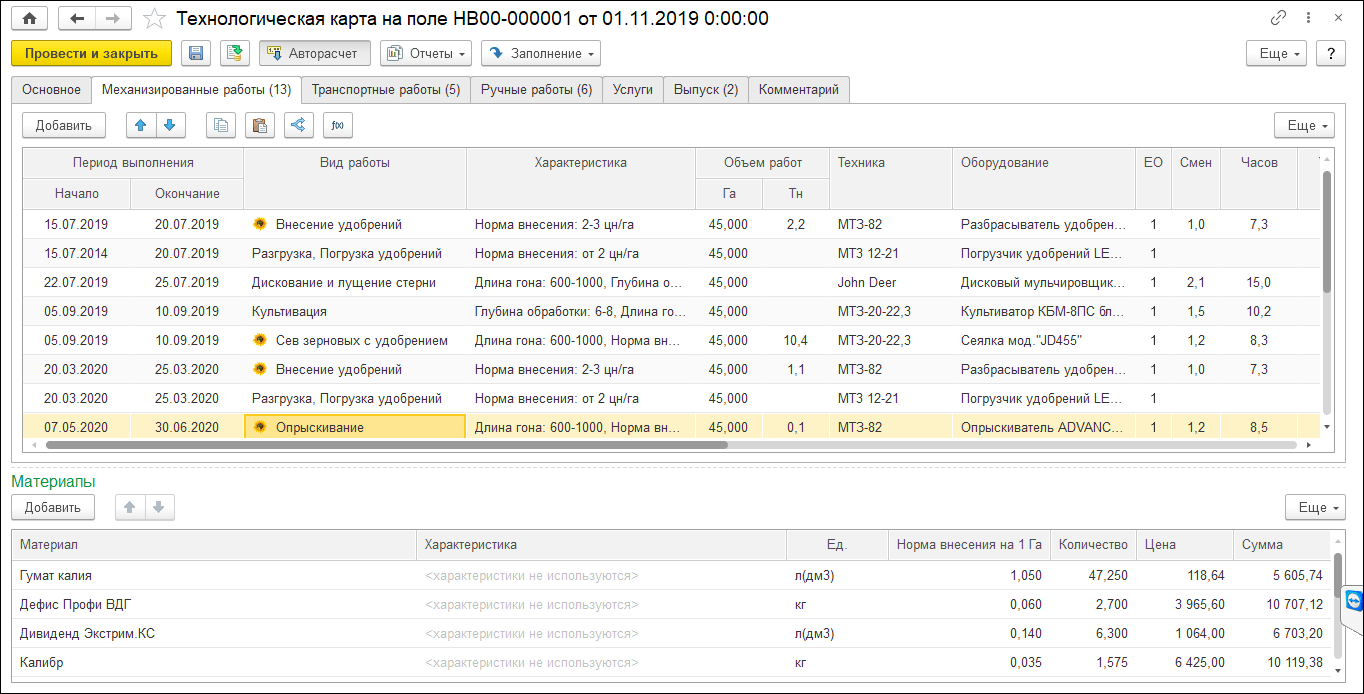Move row up in mechanized works table
The image size is (1364, 694).
coord(140,125)
